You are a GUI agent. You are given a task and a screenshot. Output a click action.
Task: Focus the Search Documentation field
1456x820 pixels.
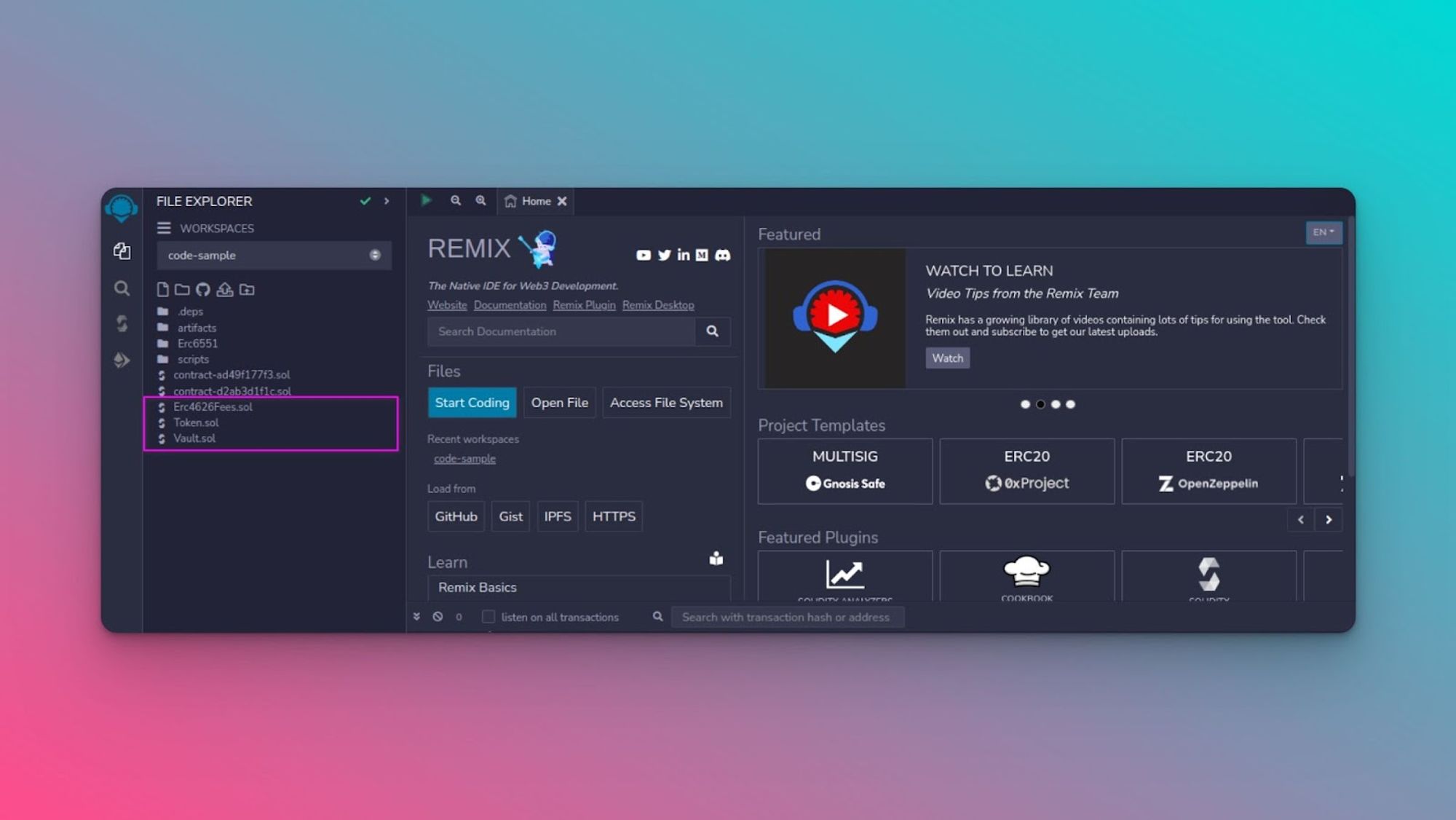(x=561, y=331)
